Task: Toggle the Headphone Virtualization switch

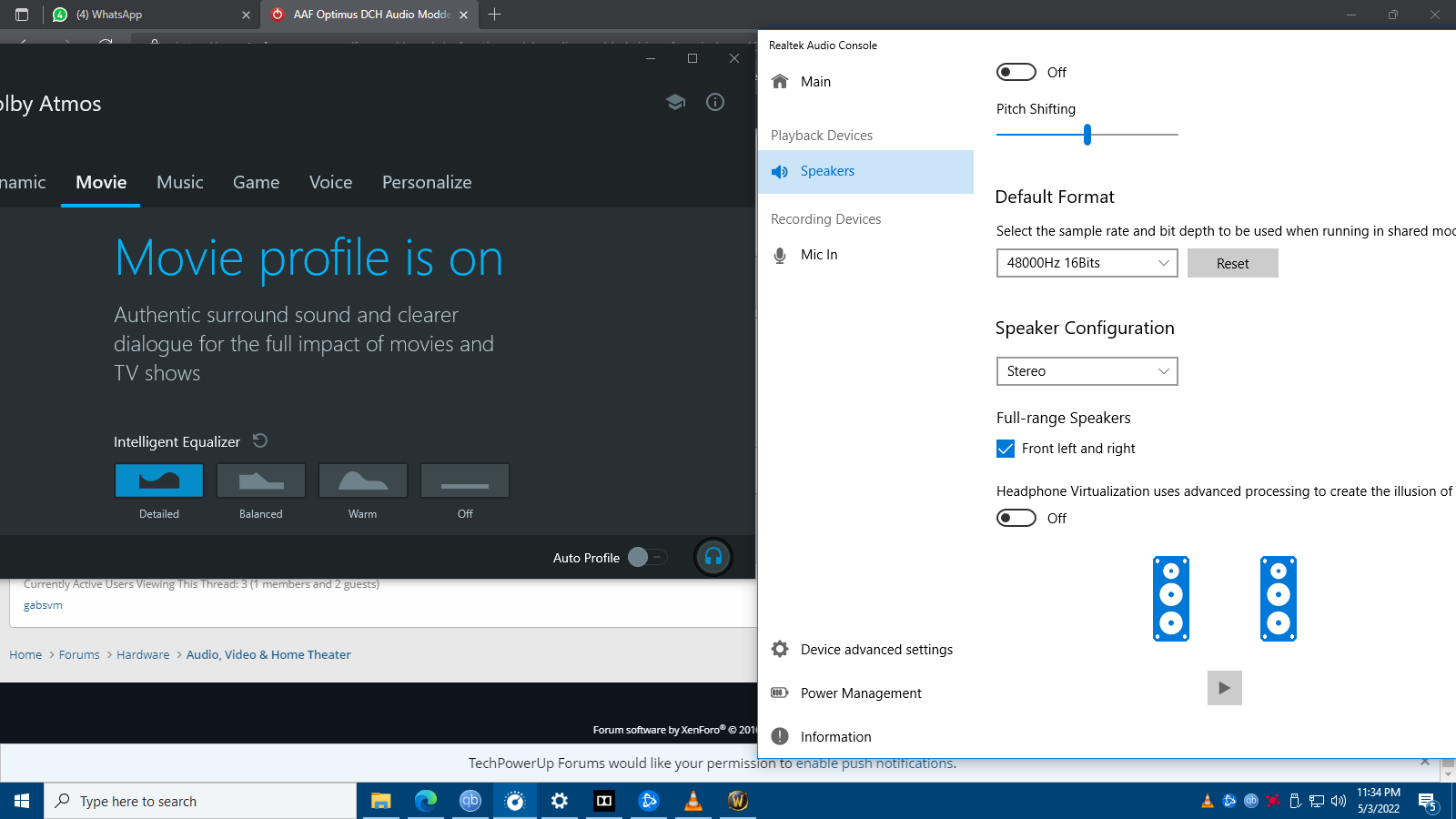Action: [x=1016, y=518]
